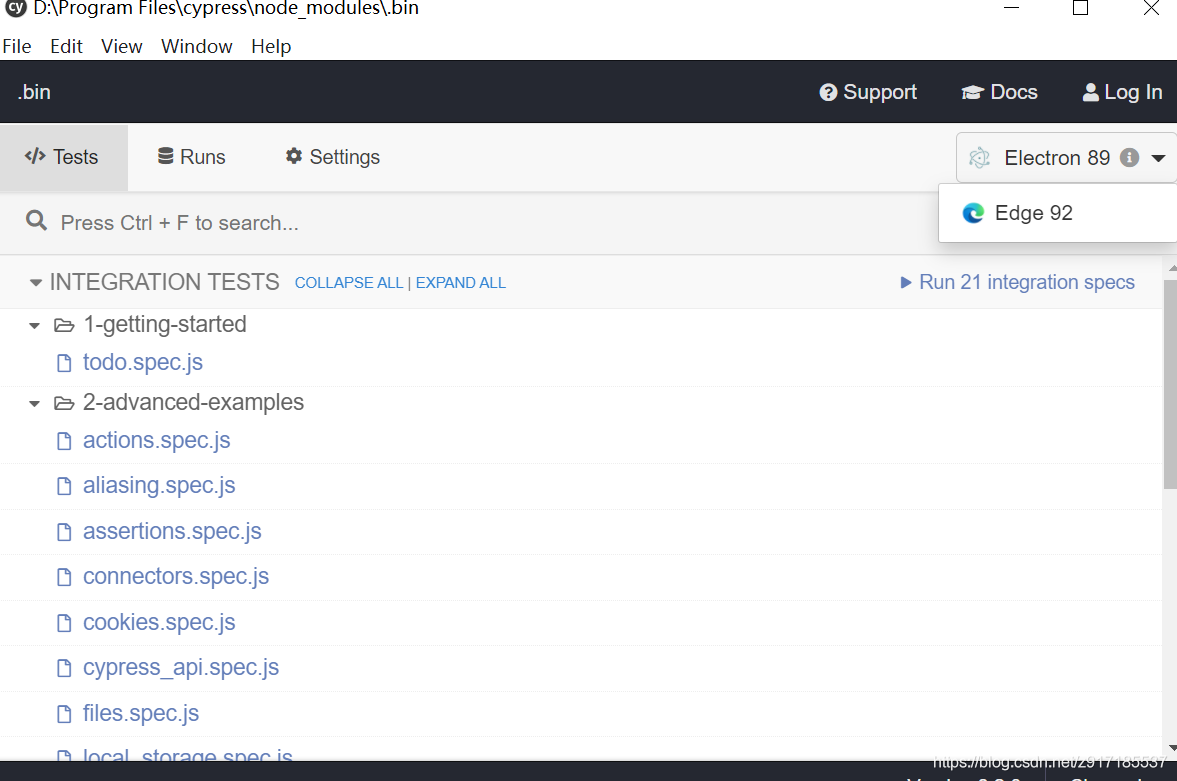Click the Edge browser logo icon
Image resolution: width=1177 pixels, height=781 pixels.
pos(973,213)
